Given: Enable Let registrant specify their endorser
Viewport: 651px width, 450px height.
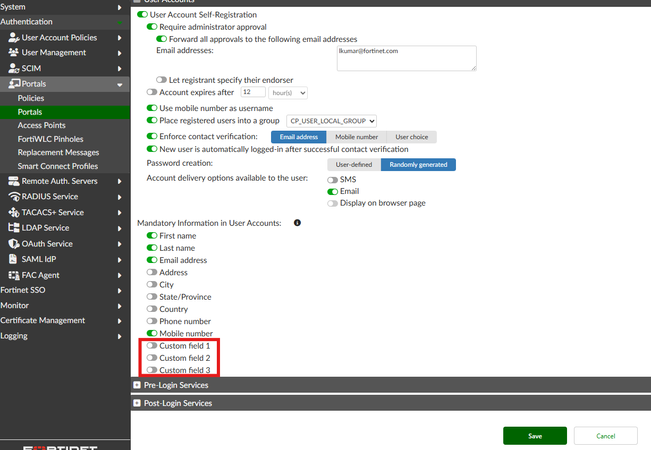Looking at the screenshot, I should (x=162, y=80).
